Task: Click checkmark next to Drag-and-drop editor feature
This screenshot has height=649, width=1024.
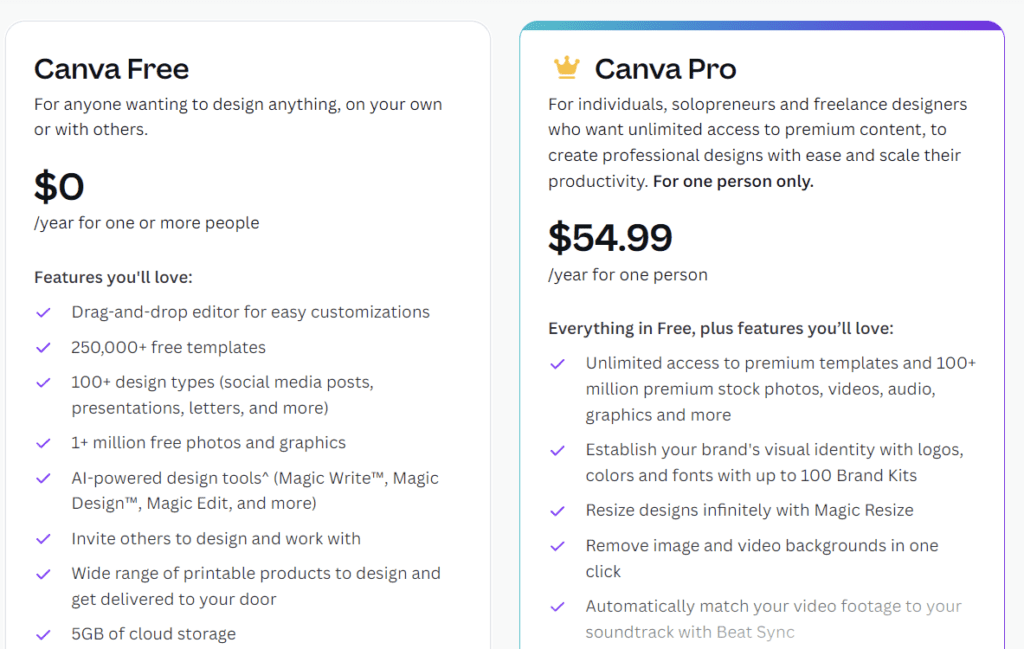Action: (44, 313)
